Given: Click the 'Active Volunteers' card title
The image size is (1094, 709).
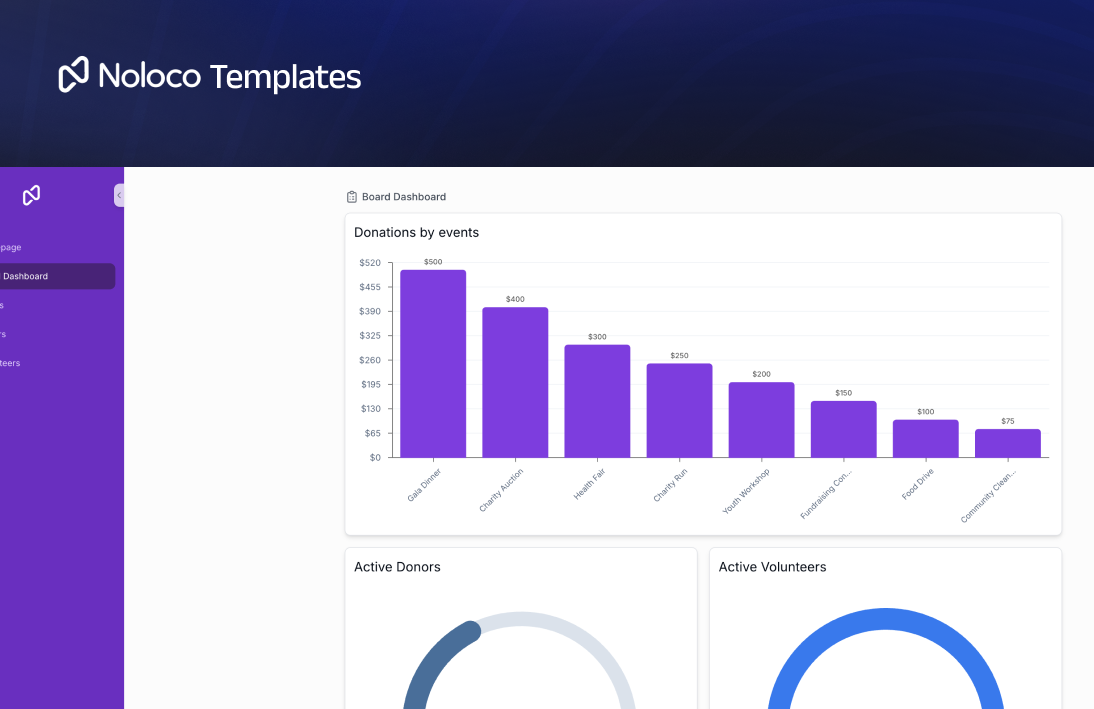Looking at the screenshot, I should pos(772,567).
